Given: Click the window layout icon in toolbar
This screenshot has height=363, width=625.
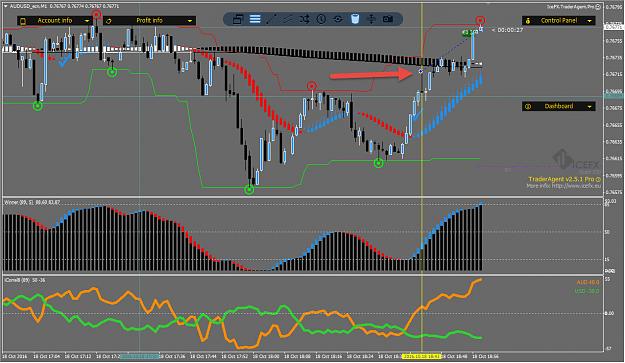Looking at the screenshot, I should [238, 19].
